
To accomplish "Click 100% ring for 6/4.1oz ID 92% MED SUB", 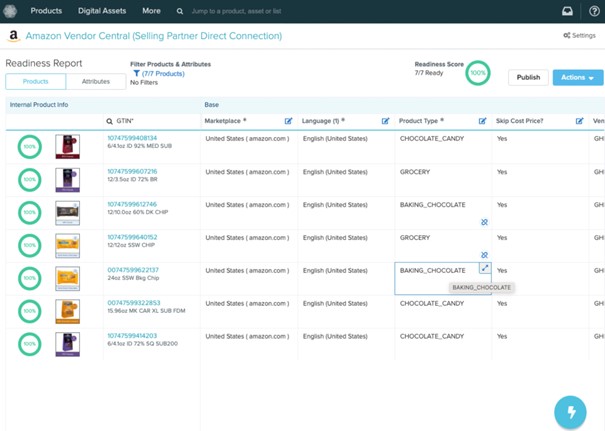I will point(30,147).
